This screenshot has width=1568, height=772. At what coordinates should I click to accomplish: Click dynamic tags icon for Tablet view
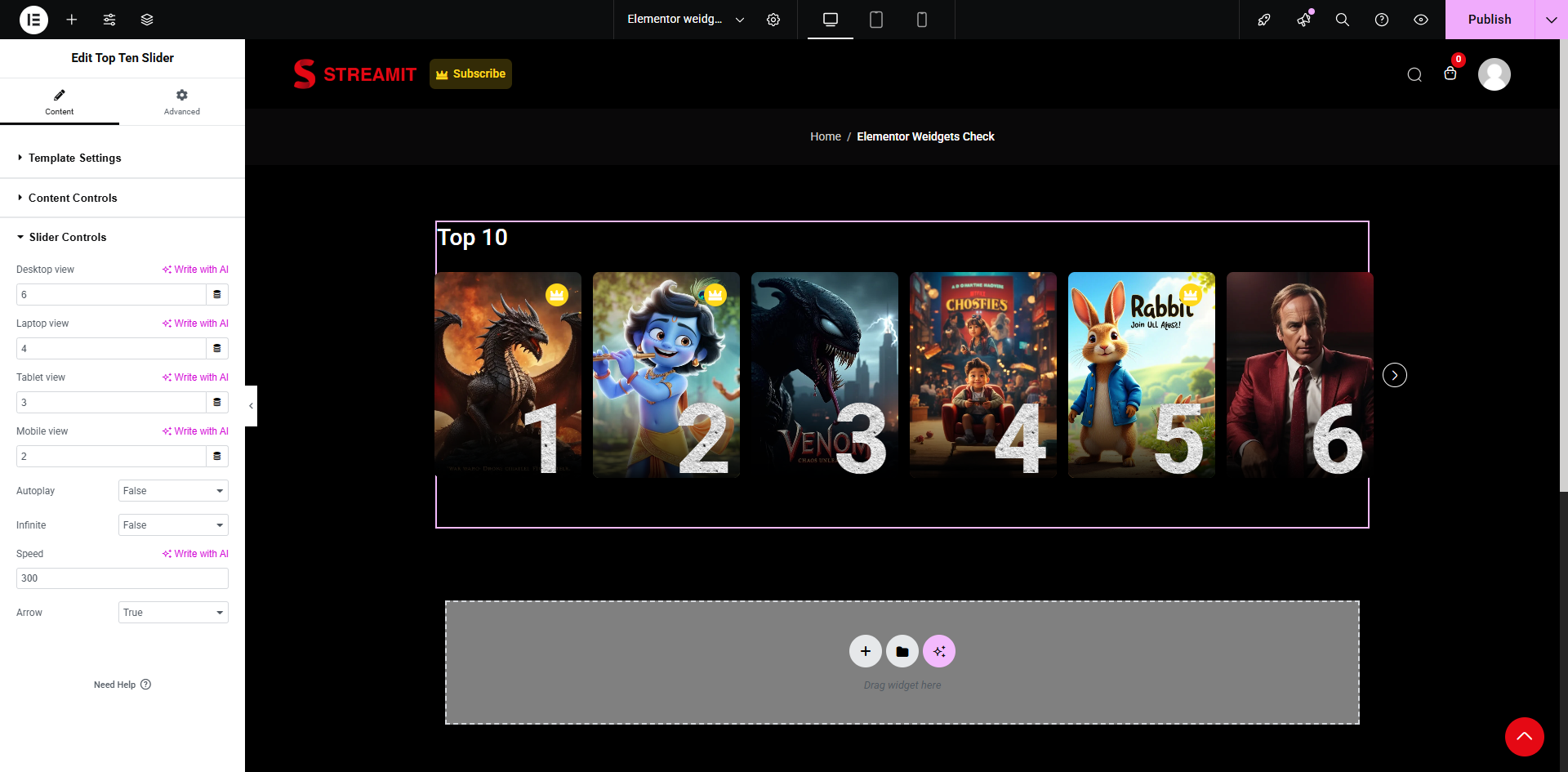(x=217, y=402)
